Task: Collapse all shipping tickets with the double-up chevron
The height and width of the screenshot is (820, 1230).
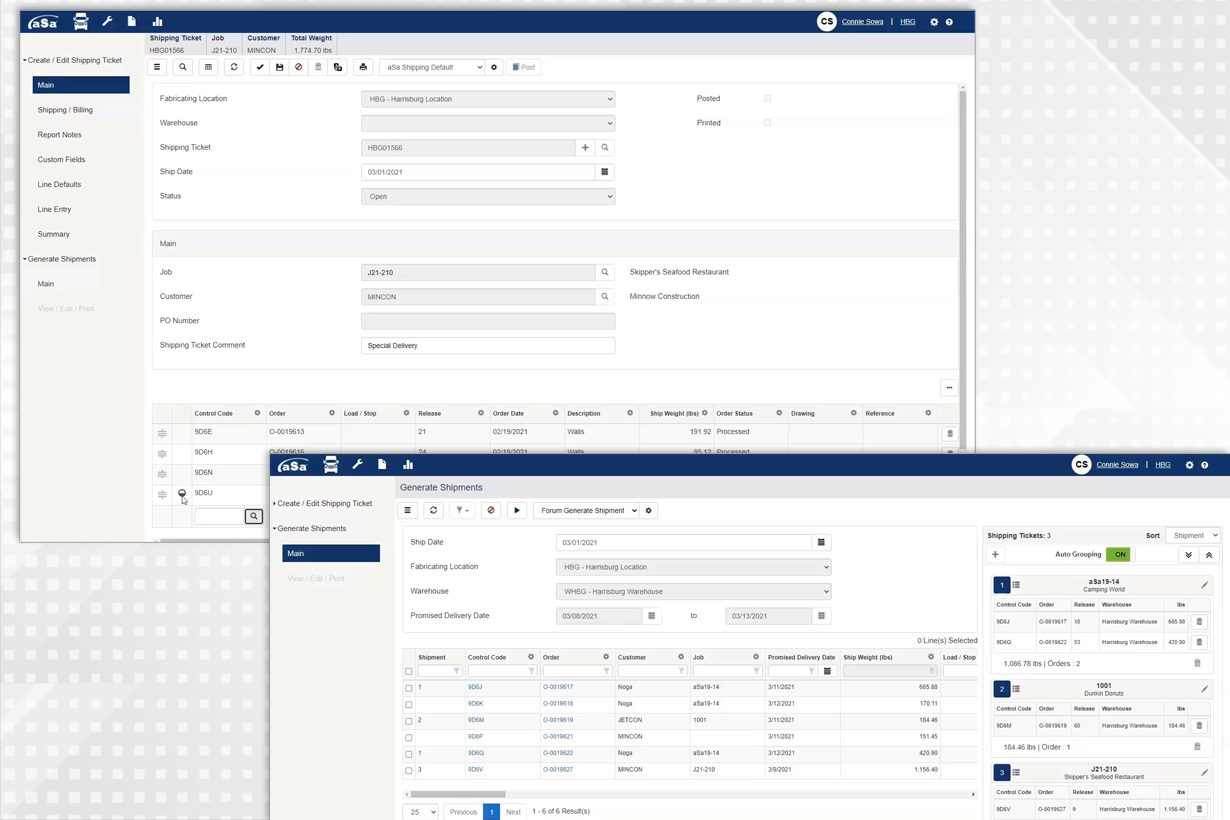Action: click(x=1209, y=554)
